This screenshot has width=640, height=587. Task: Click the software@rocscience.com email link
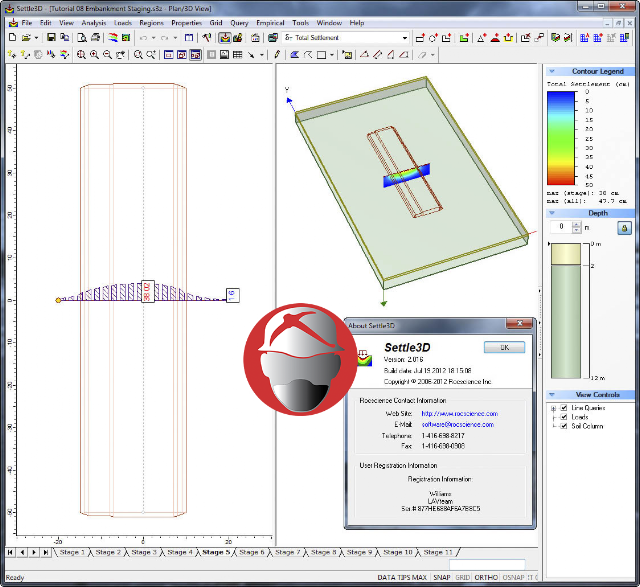tap(458, 425)
